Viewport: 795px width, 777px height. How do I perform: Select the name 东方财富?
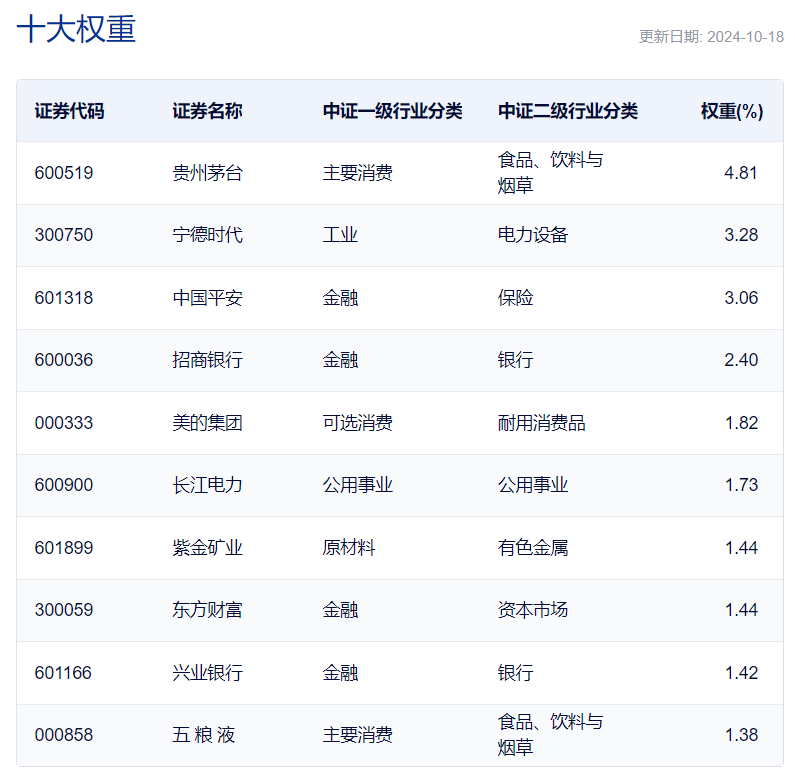207,610
